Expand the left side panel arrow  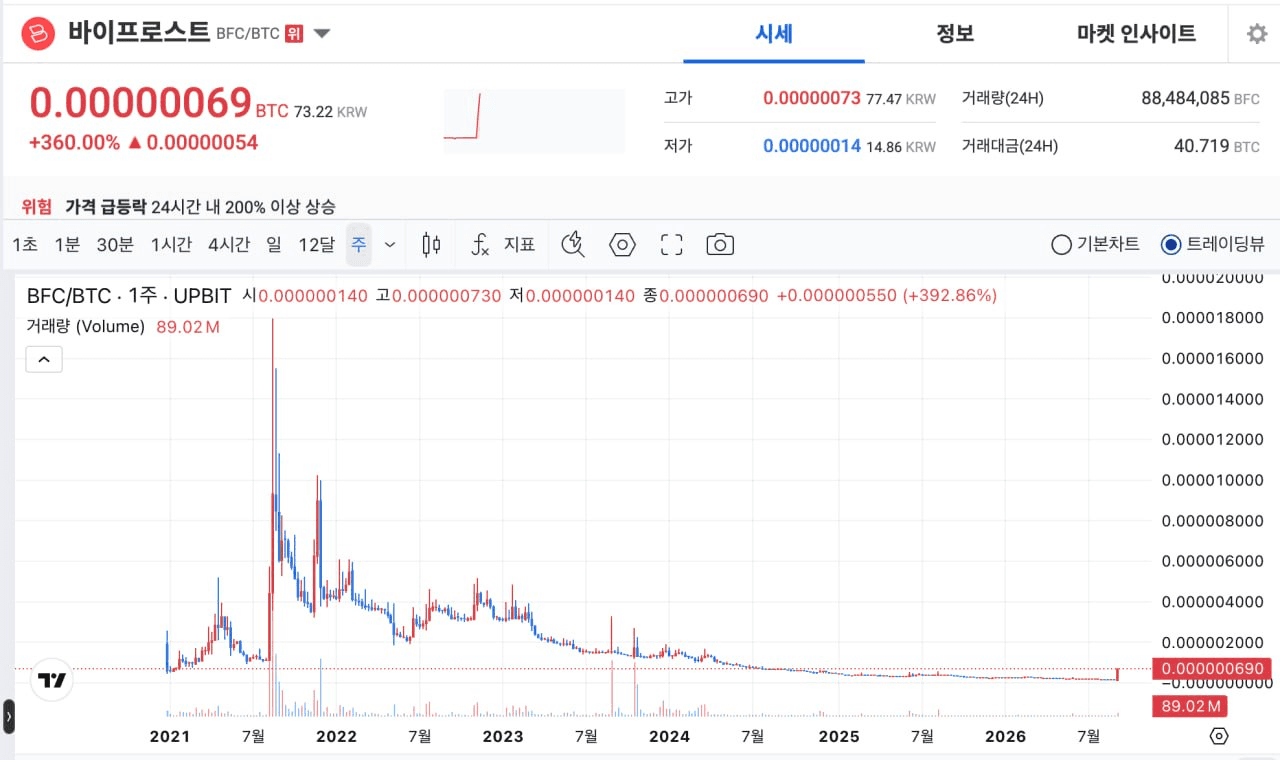pos(9,716)
